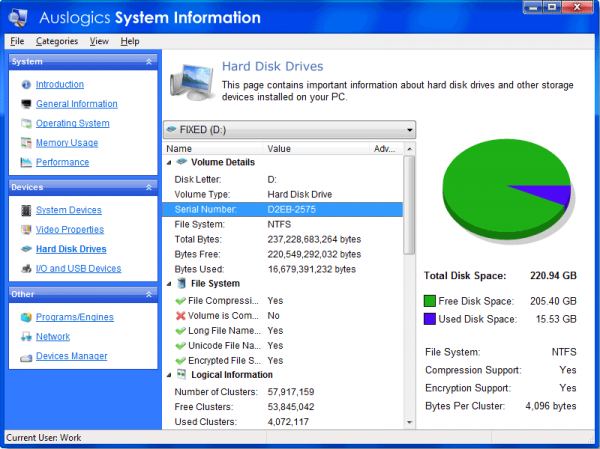Click the General Information monitor icon
Image resolution: width=600 pixels, height=449 pixels.
[26, 104]
